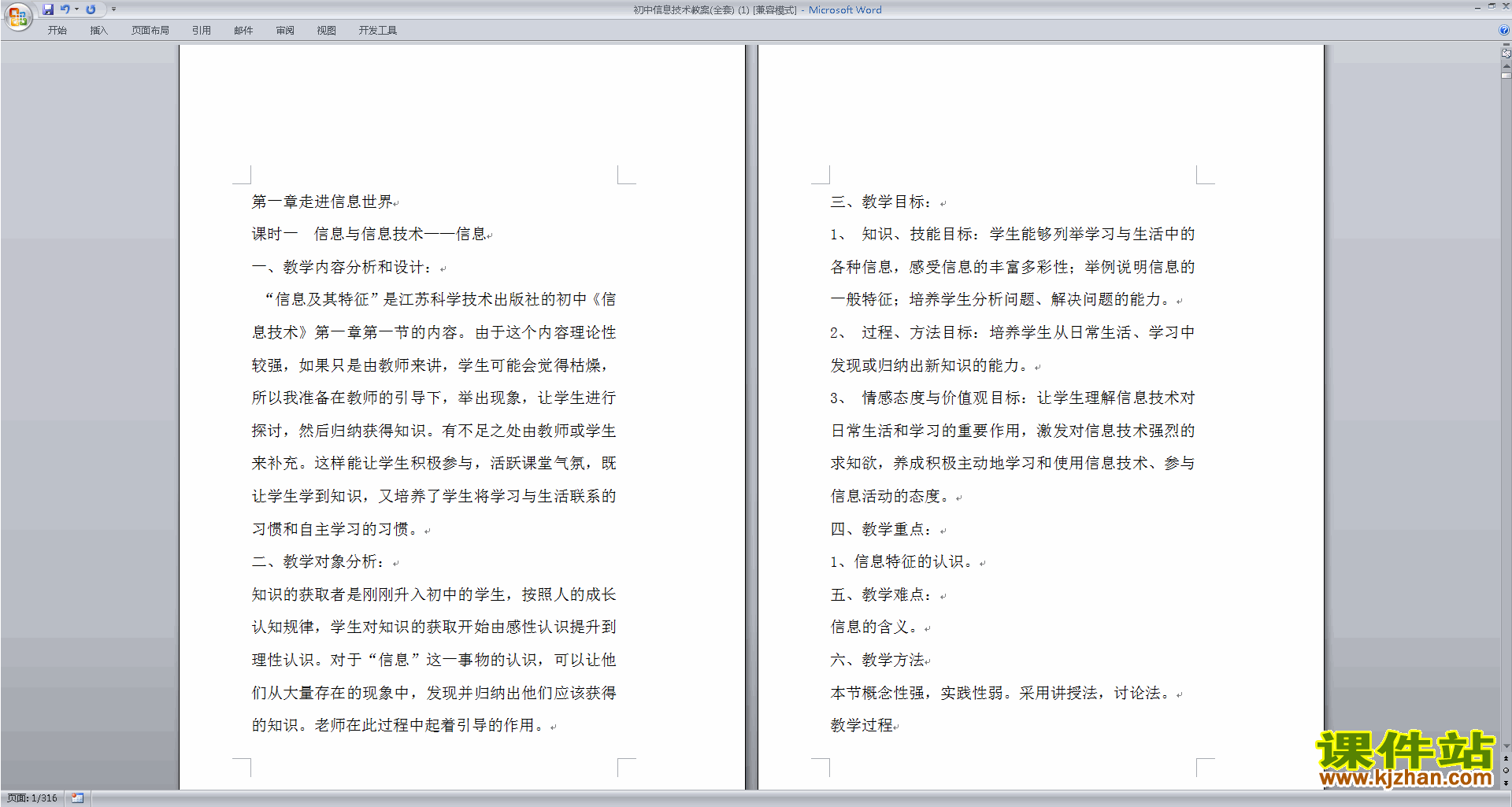The height and width of the screenshot is (807, 1512).
Task: Click the line 信息的含义。
Action: [874, 627]
